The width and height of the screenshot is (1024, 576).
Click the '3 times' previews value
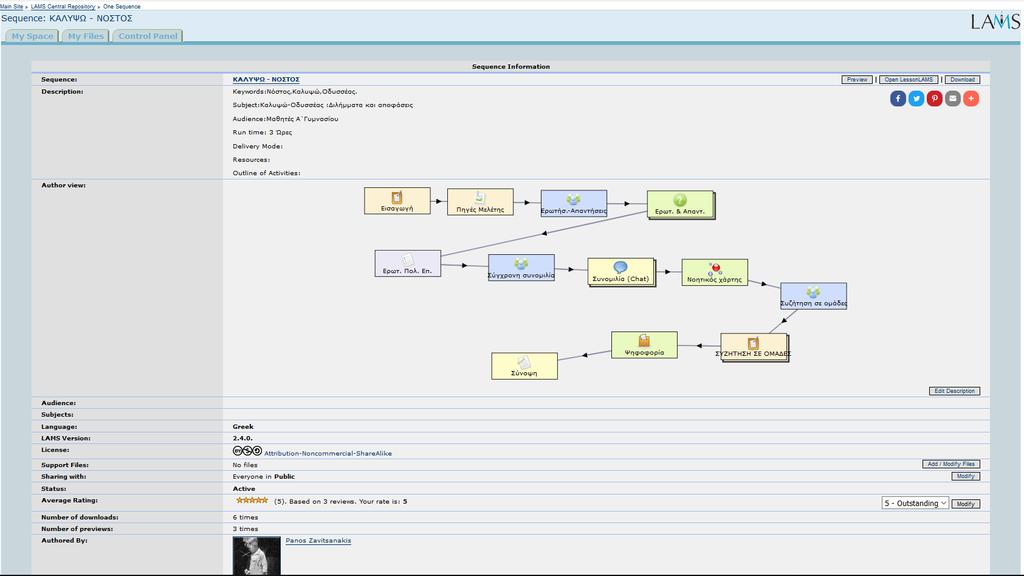click(x=245, y=529)
